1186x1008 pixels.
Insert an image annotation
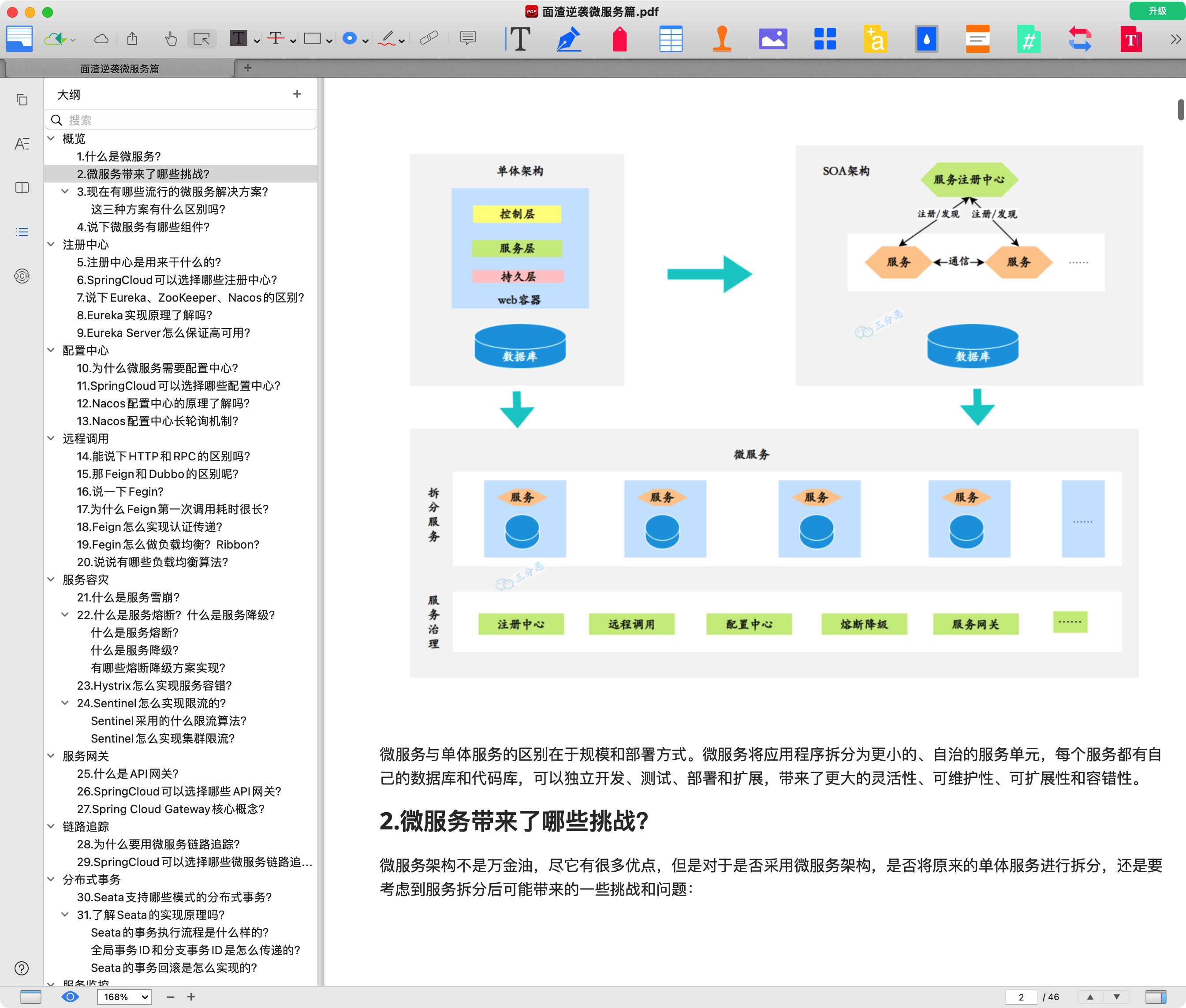[x=773, y=39]
